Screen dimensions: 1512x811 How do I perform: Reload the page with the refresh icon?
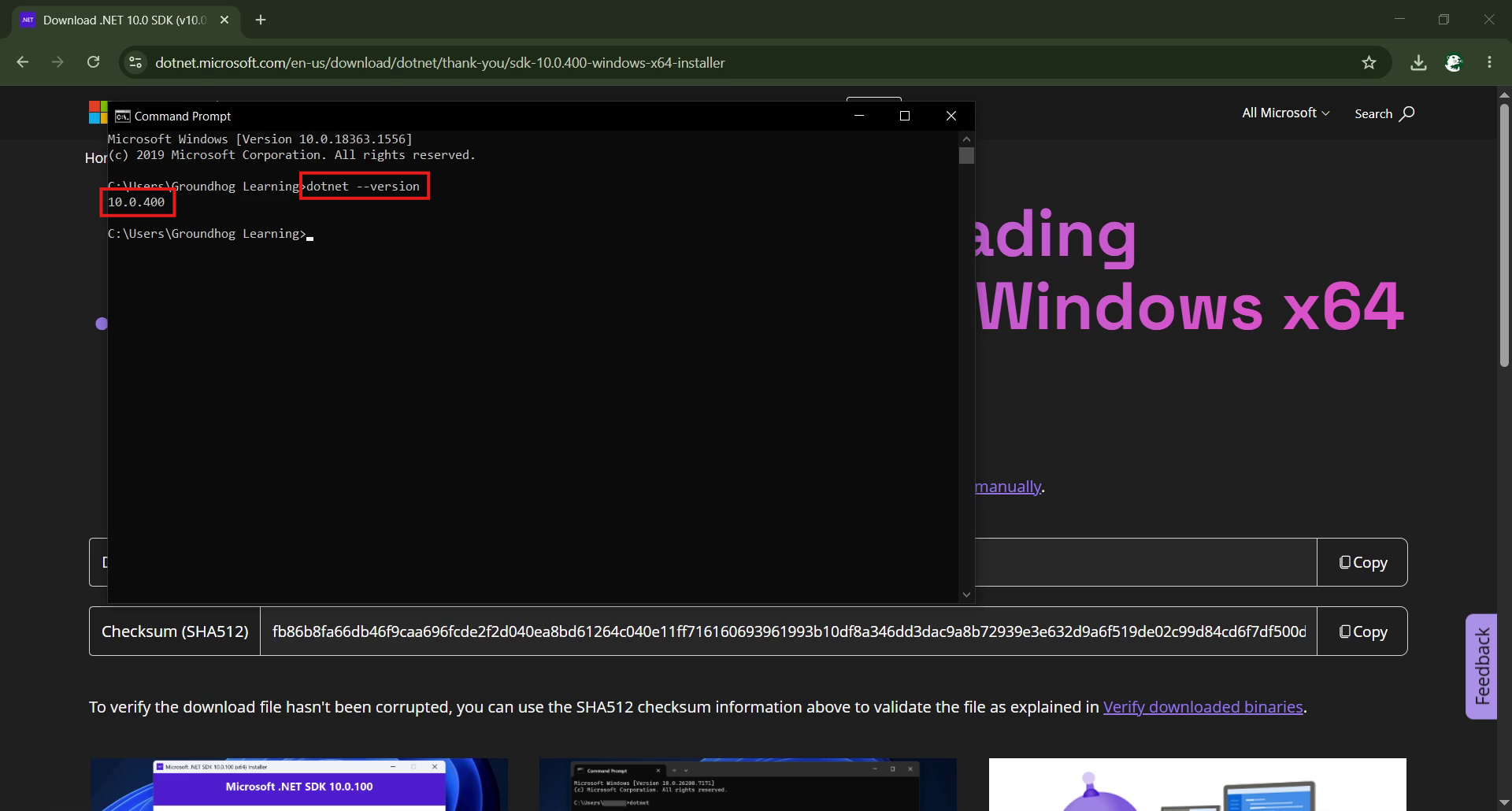point(93,62)
